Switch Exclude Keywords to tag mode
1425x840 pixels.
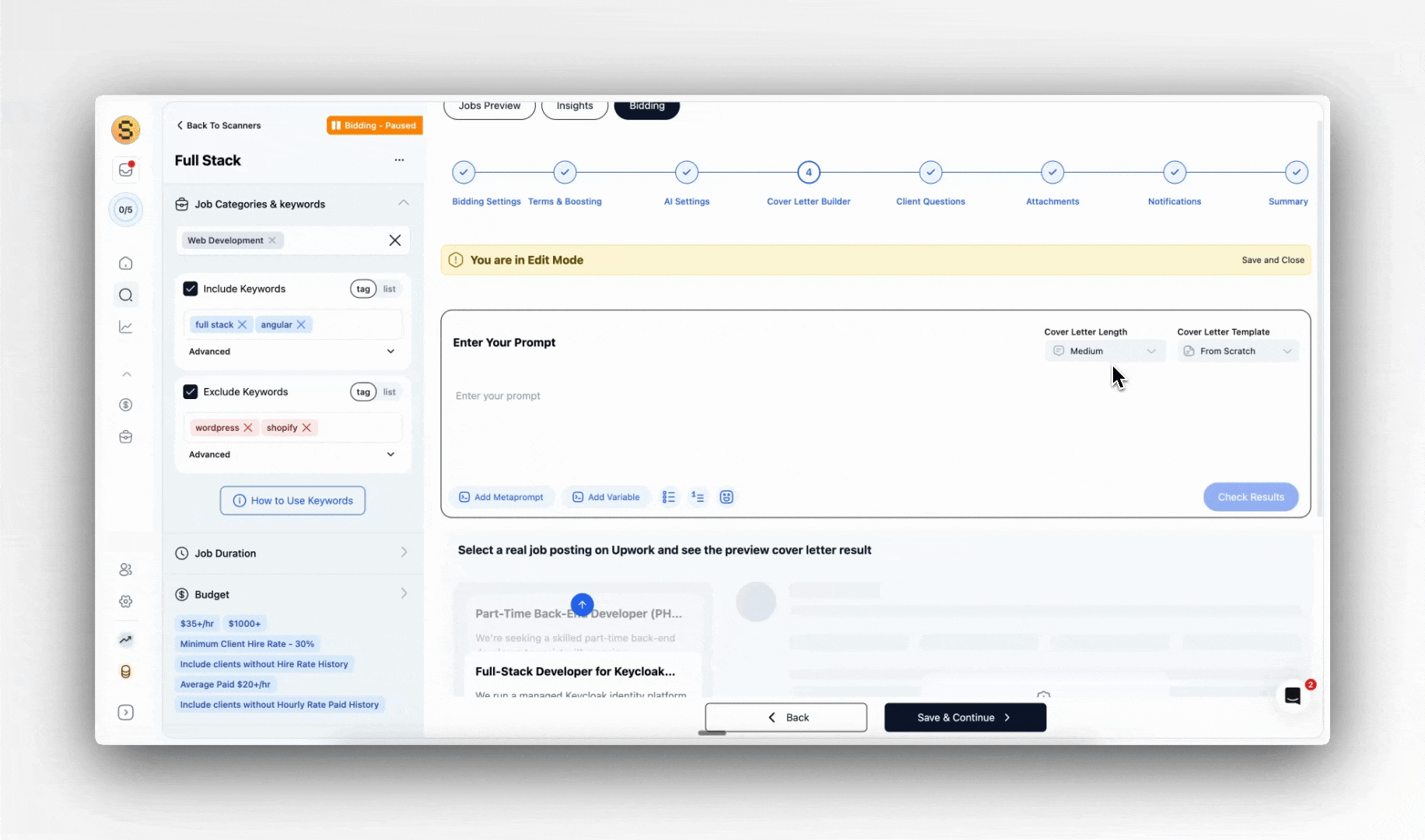(x=363, y=392)
